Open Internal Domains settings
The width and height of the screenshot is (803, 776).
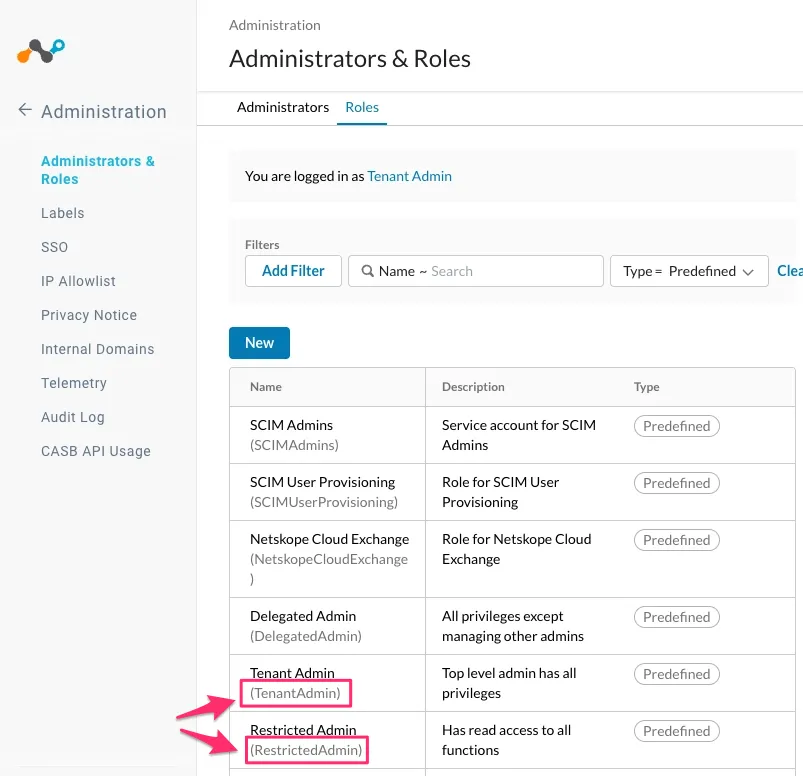[x=98, y=349]
